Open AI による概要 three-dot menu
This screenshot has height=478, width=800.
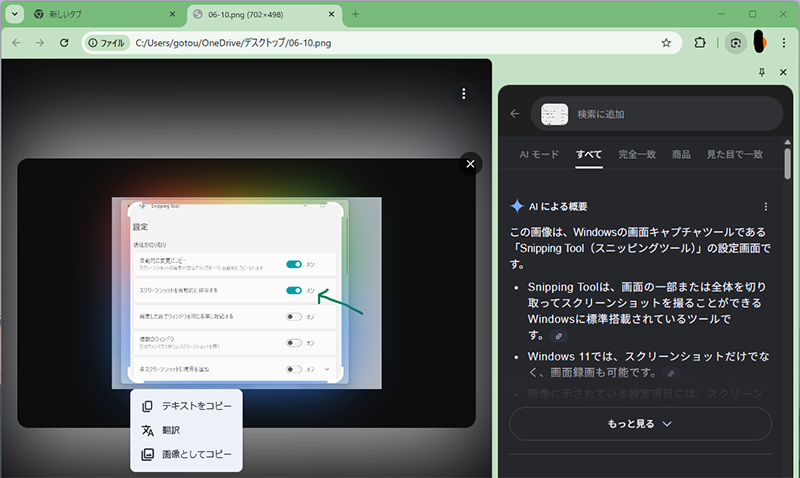click(765, 207)
